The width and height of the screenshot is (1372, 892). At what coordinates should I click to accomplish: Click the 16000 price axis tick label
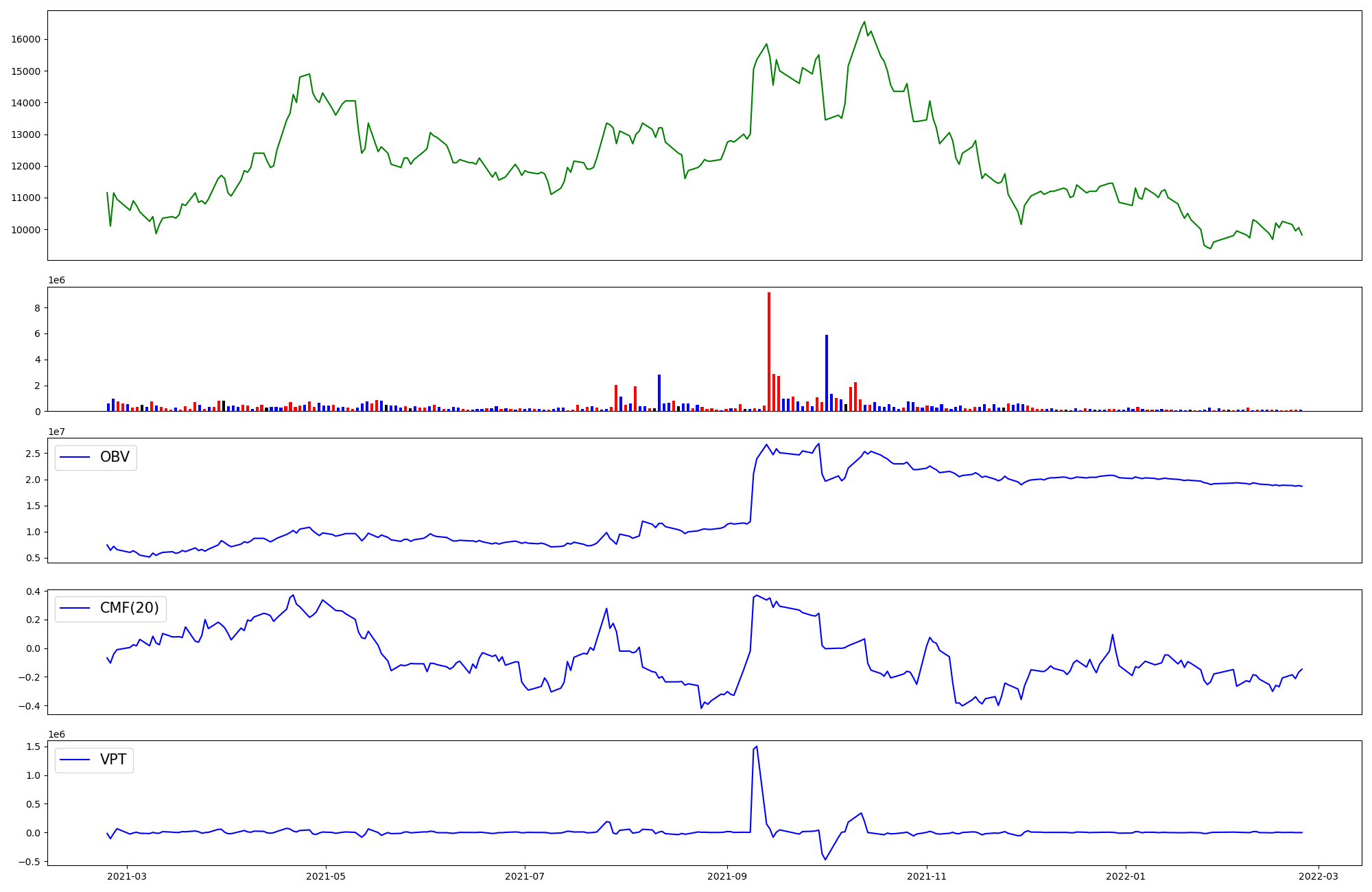click(26, 39)
